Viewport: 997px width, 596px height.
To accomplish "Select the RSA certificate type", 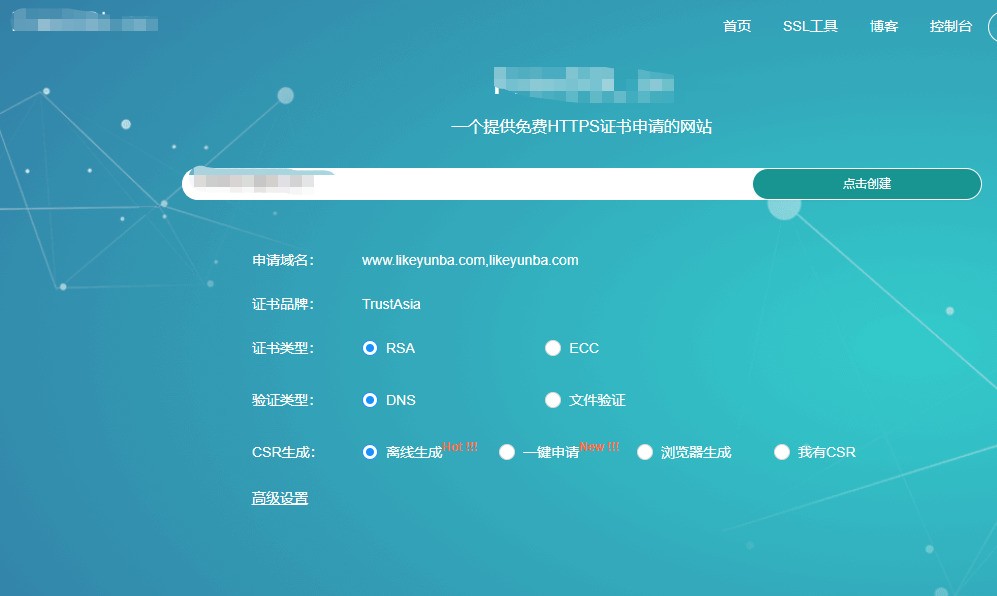I will (x=369, y=348).
